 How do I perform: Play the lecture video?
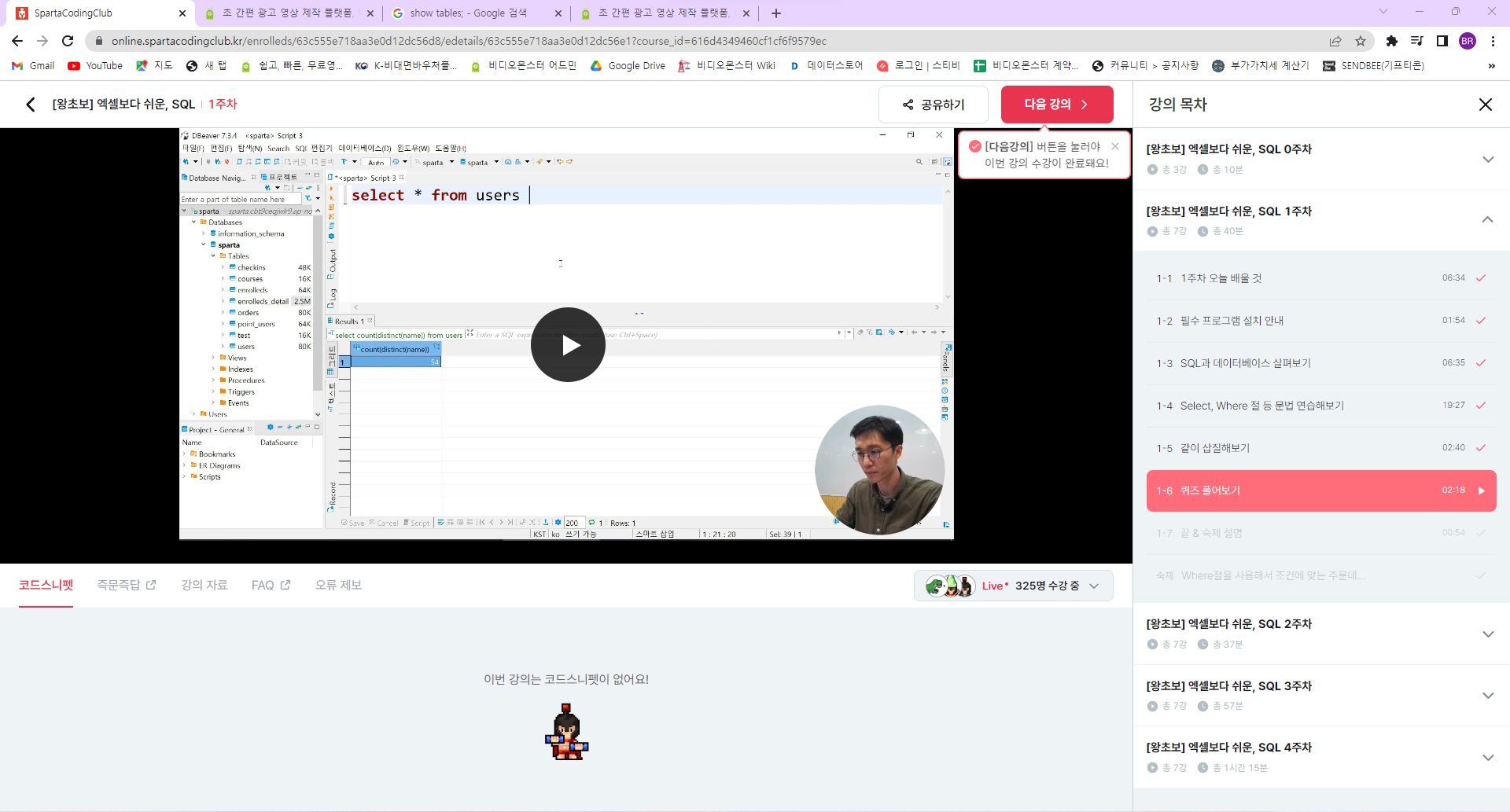pos(568,344)
